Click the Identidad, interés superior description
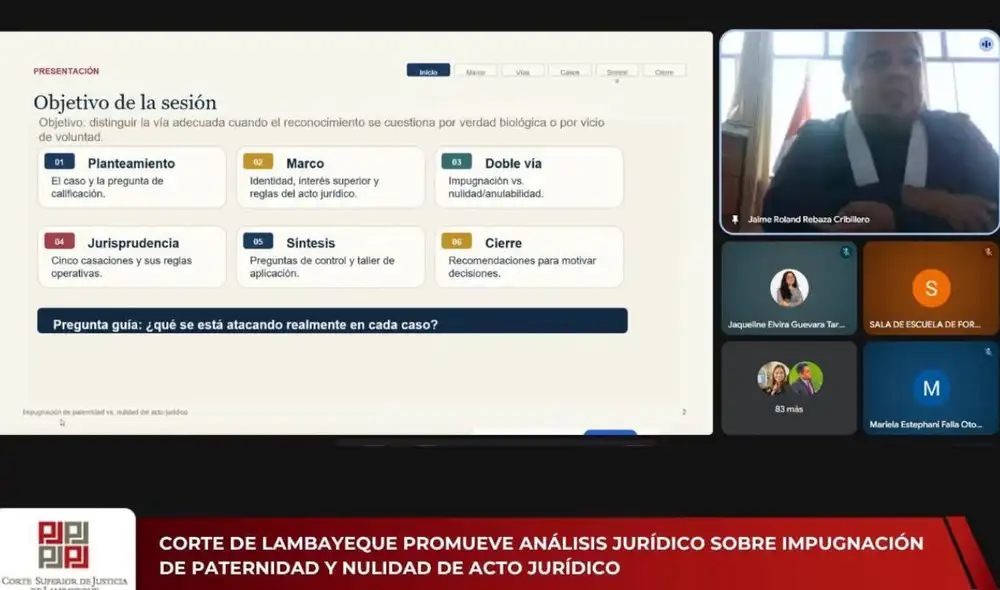Image resolution: width=1000 pixels, height=590 pixels. coord(314,187)
